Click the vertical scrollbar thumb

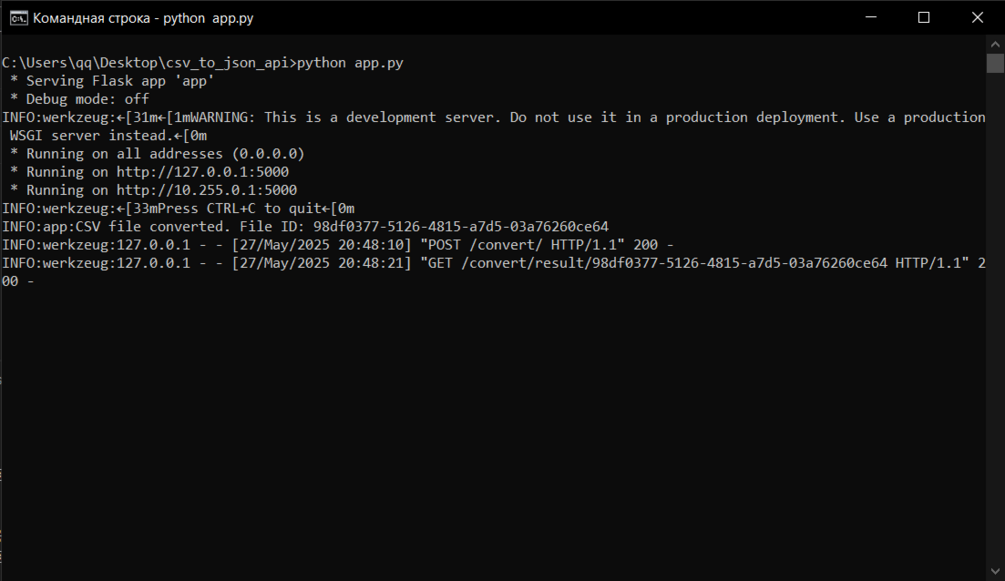(x=995, y=64)
